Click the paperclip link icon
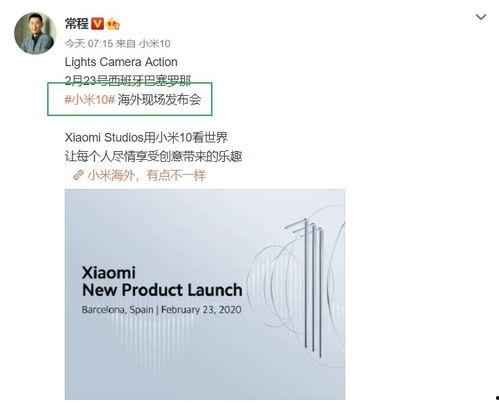The image size is (499, 404). tap(78, 175)
